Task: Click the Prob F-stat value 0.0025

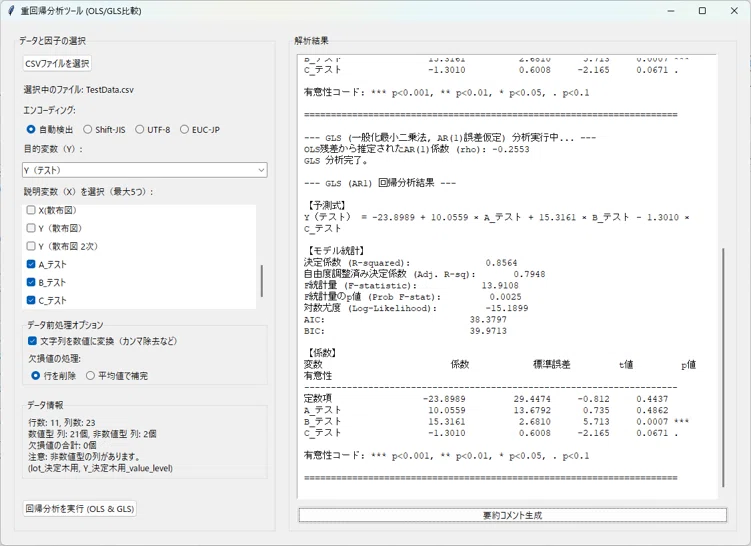Action: pos(505,297)
